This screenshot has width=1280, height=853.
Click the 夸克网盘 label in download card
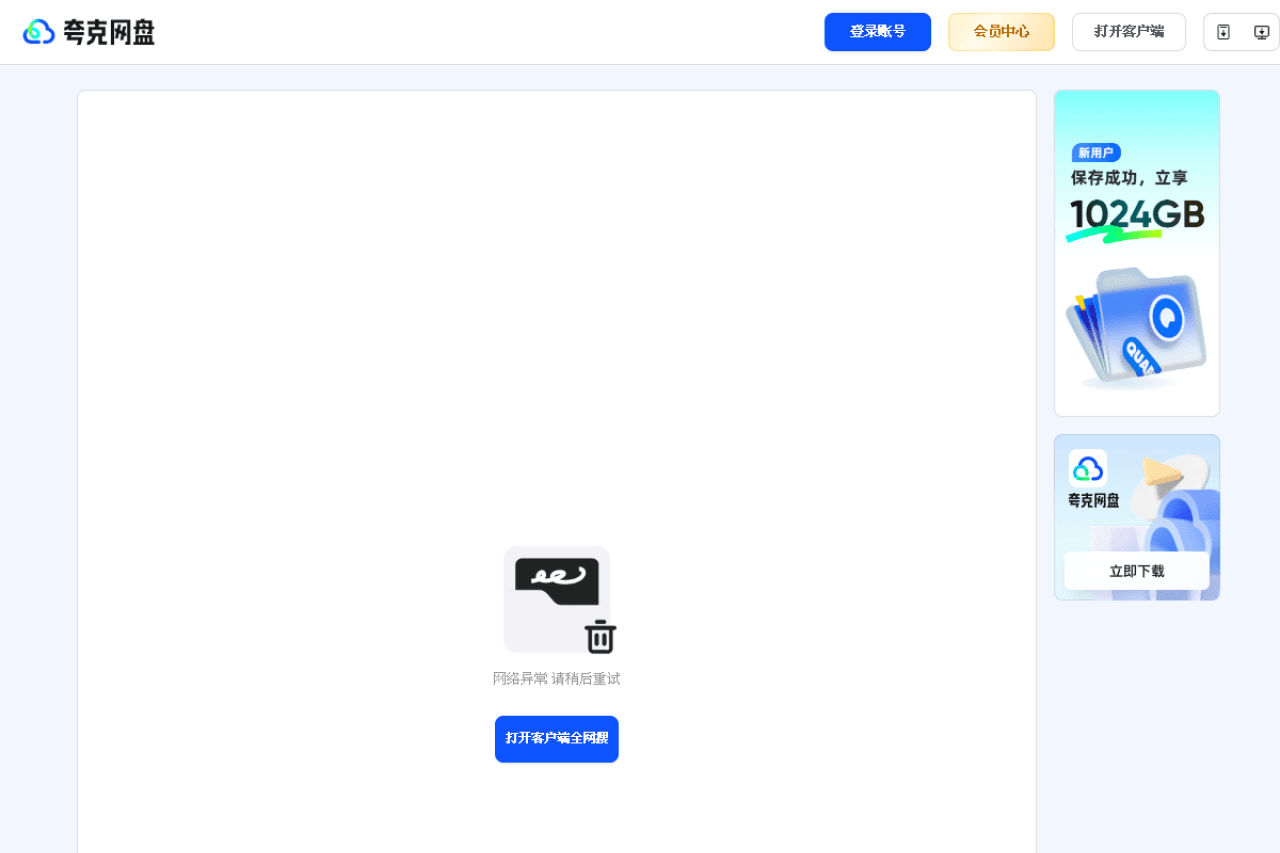coord(1093,501)
